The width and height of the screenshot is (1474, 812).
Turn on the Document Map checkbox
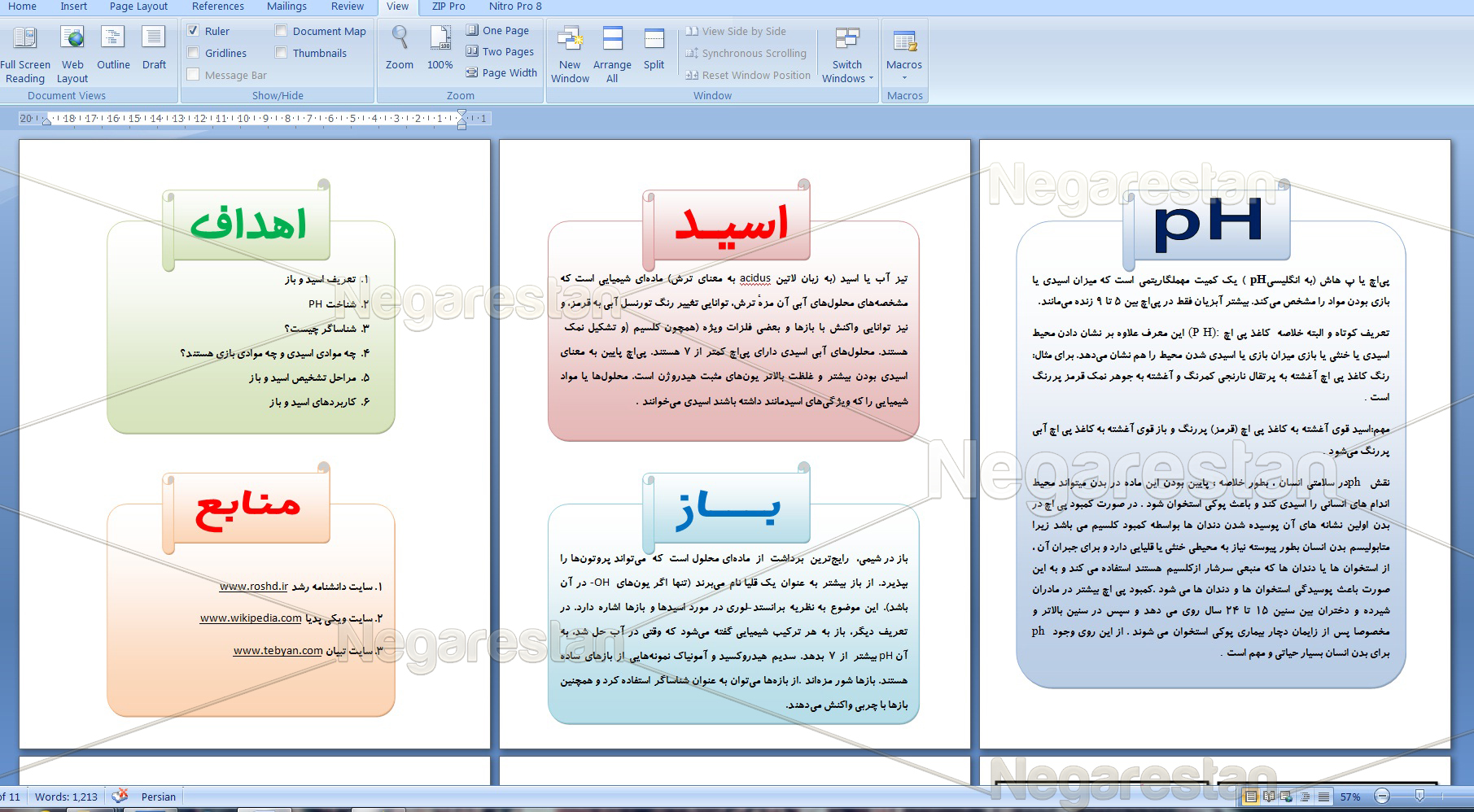tap(282, 31)
